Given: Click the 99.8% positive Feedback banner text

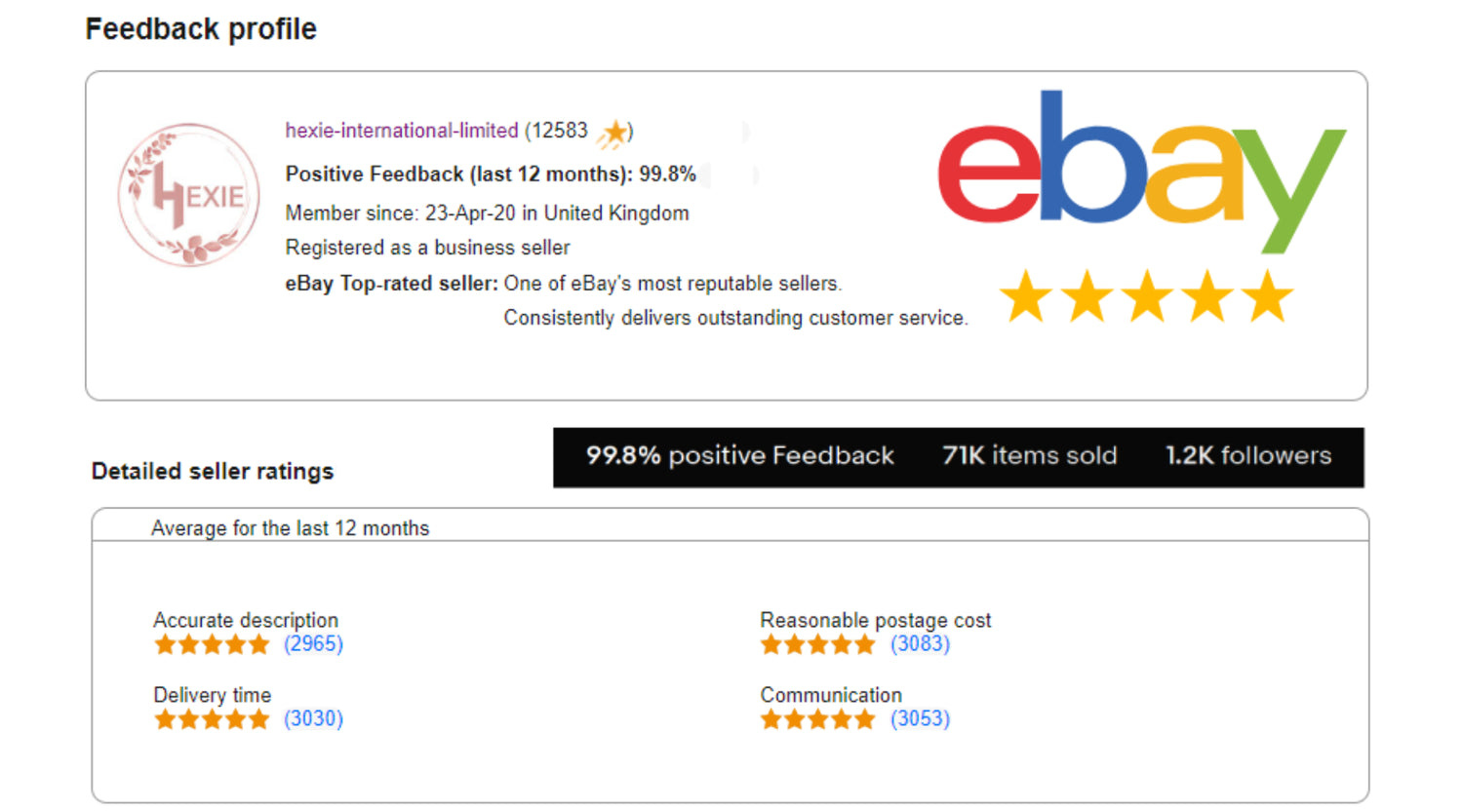Looking at the screenshot, I should tap(740, 455).
